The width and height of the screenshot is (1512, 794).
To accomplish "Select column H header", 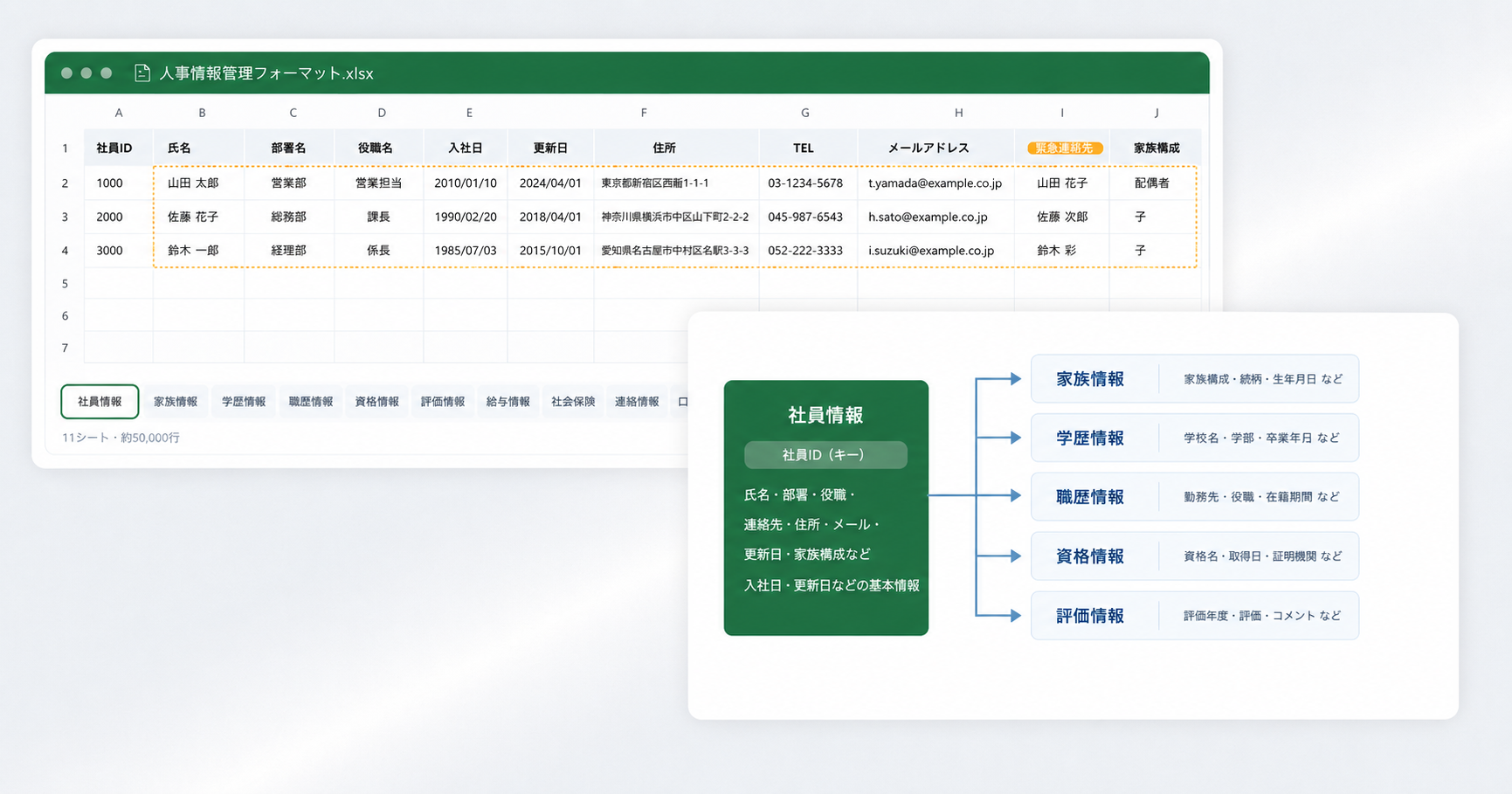I will [x=958, y=113].
